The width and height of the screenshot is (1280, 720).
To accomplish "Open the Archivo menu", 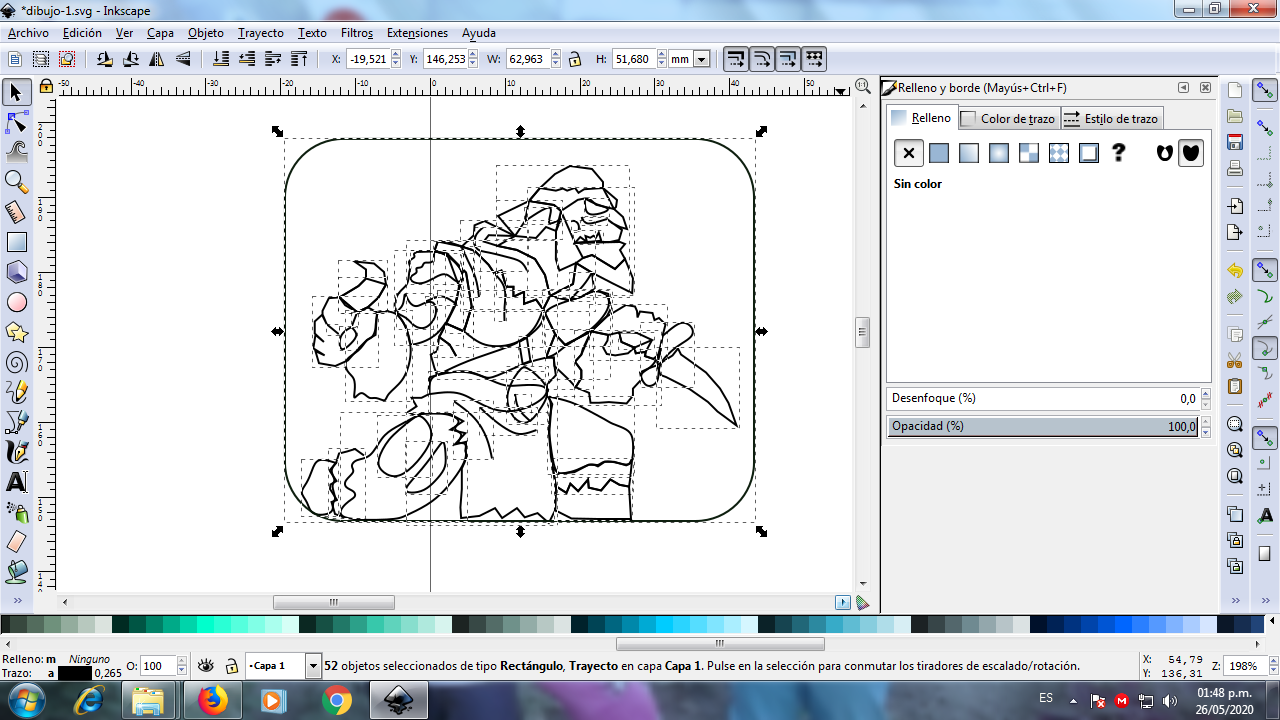I will pos(28,33).
